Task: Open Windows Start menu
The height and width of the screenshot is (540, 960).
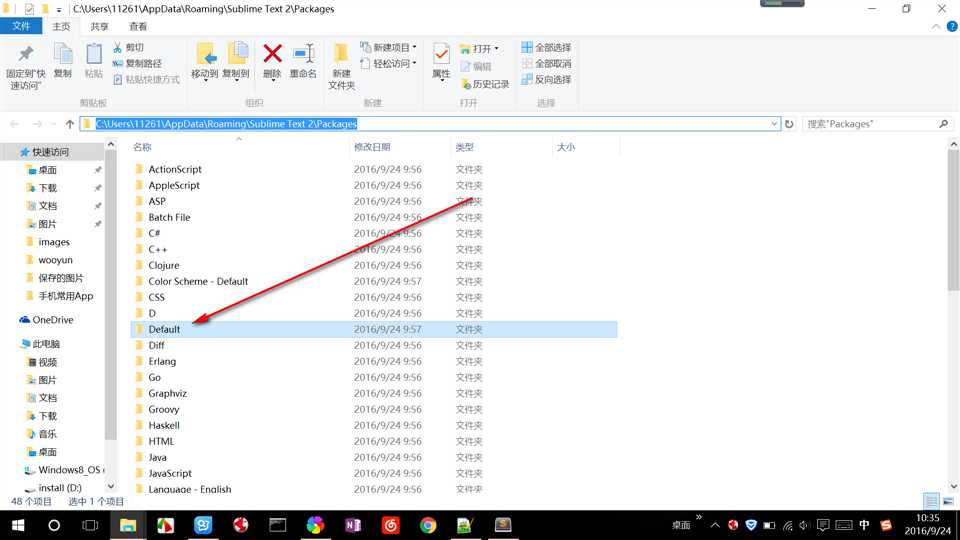Action: pyautogui.click(x=18, y=525)
